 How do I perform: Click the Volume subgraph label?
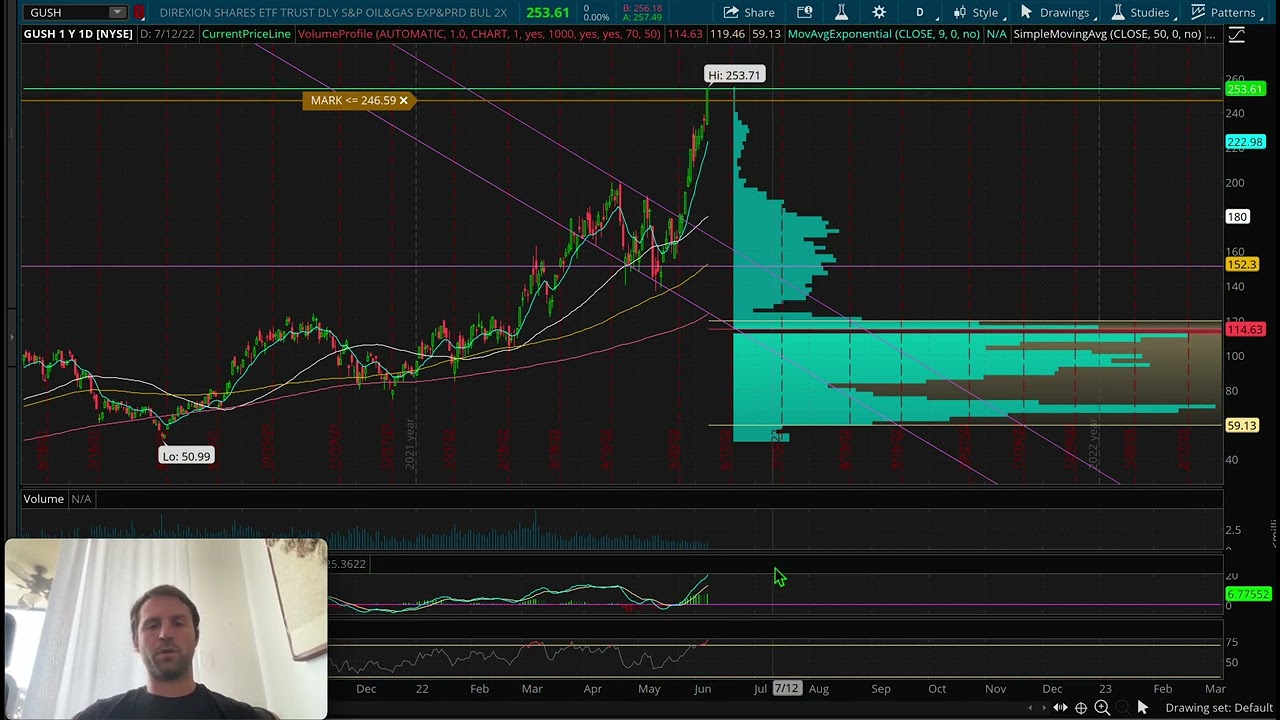tap(43, 499)
